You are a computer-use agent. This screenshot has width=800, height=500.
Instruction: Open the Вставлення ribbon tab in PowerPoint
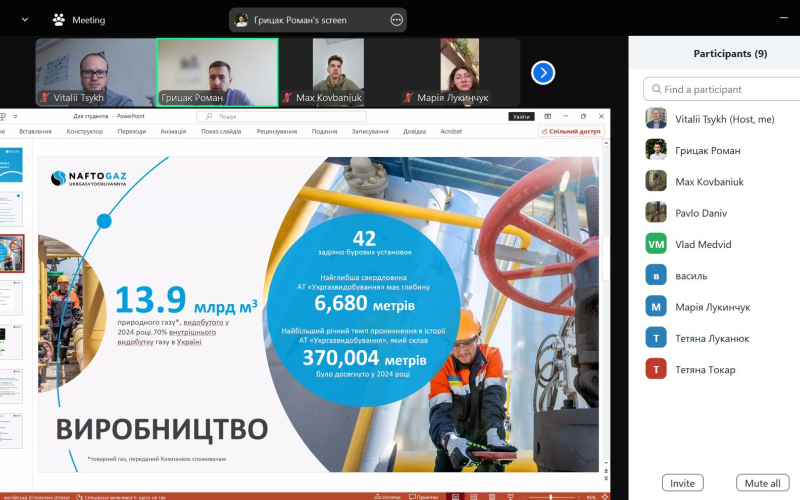[x=35, y=132]
